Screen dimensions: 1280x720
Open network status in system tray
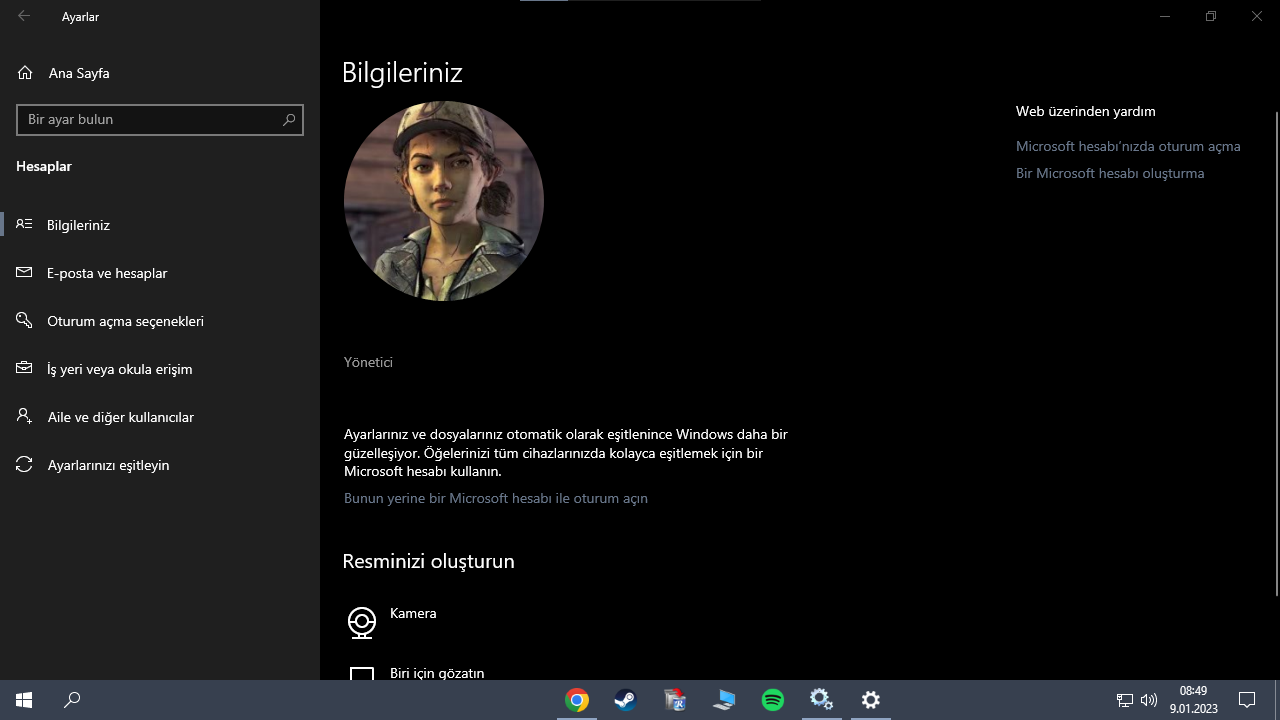tap(1125, 700)
